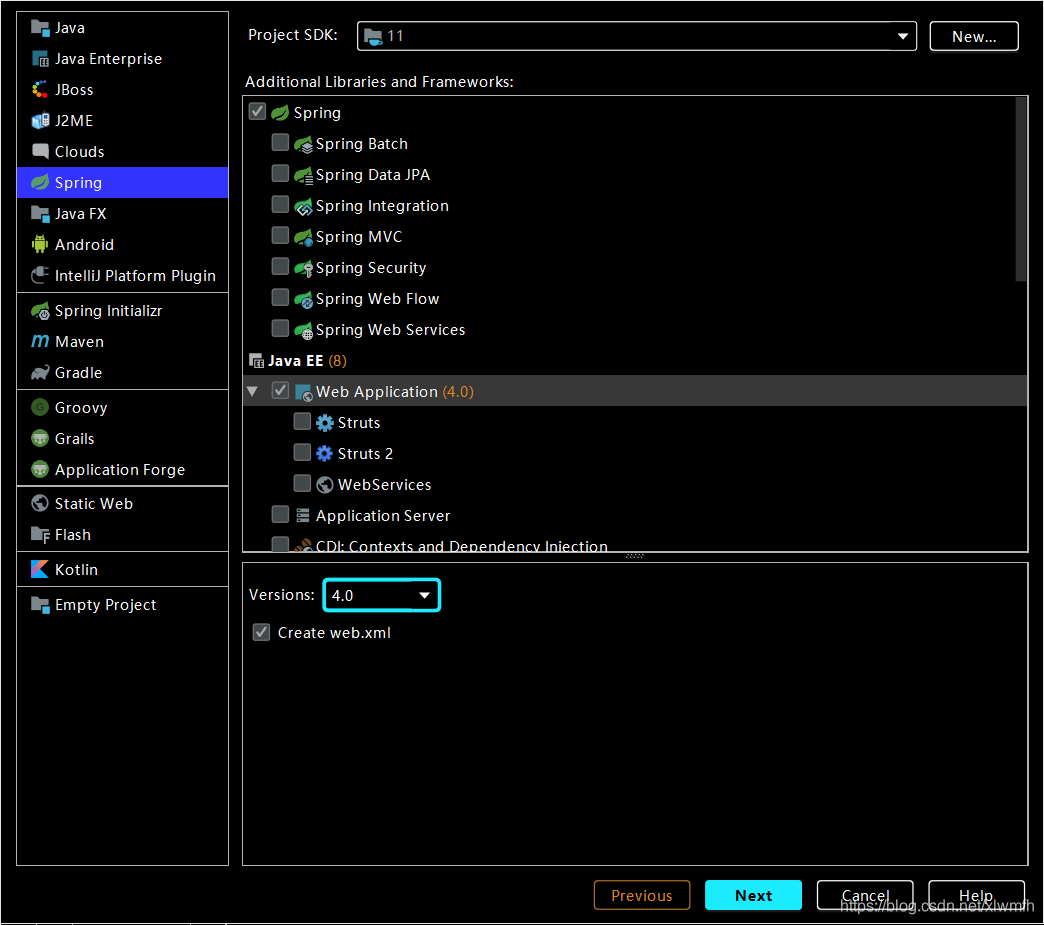Click the Empty Project icon

tap(40, 605)
